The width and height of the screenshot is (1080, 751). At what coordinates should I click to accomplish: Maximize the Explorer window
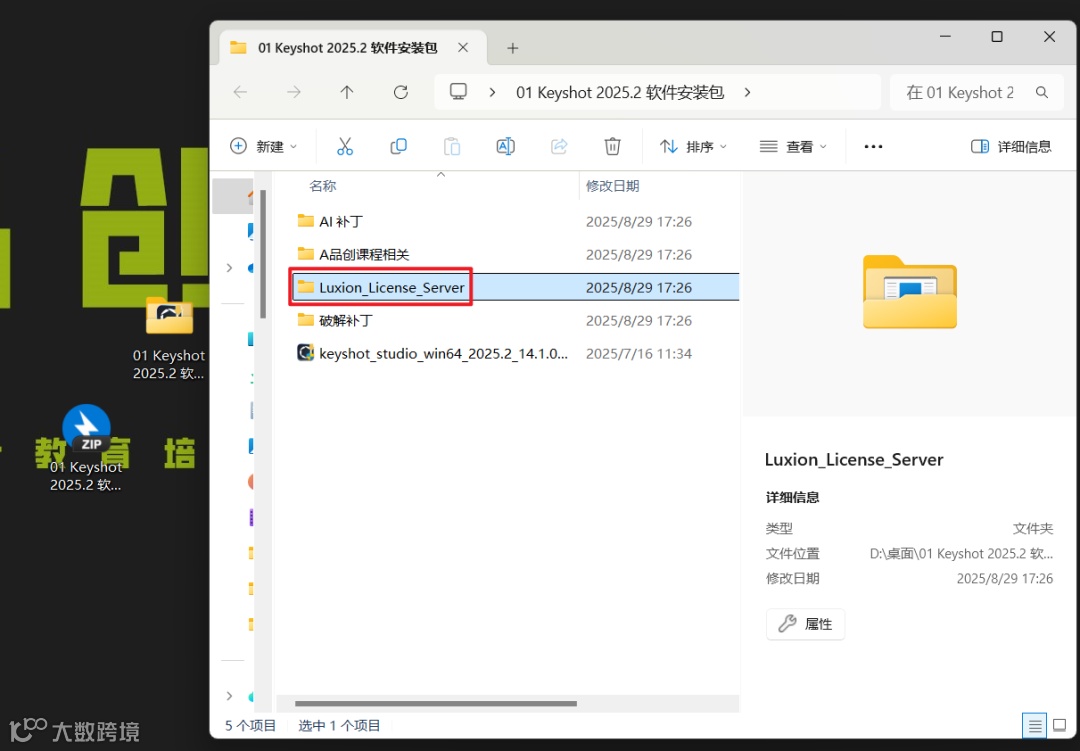[x=997, y=36]
